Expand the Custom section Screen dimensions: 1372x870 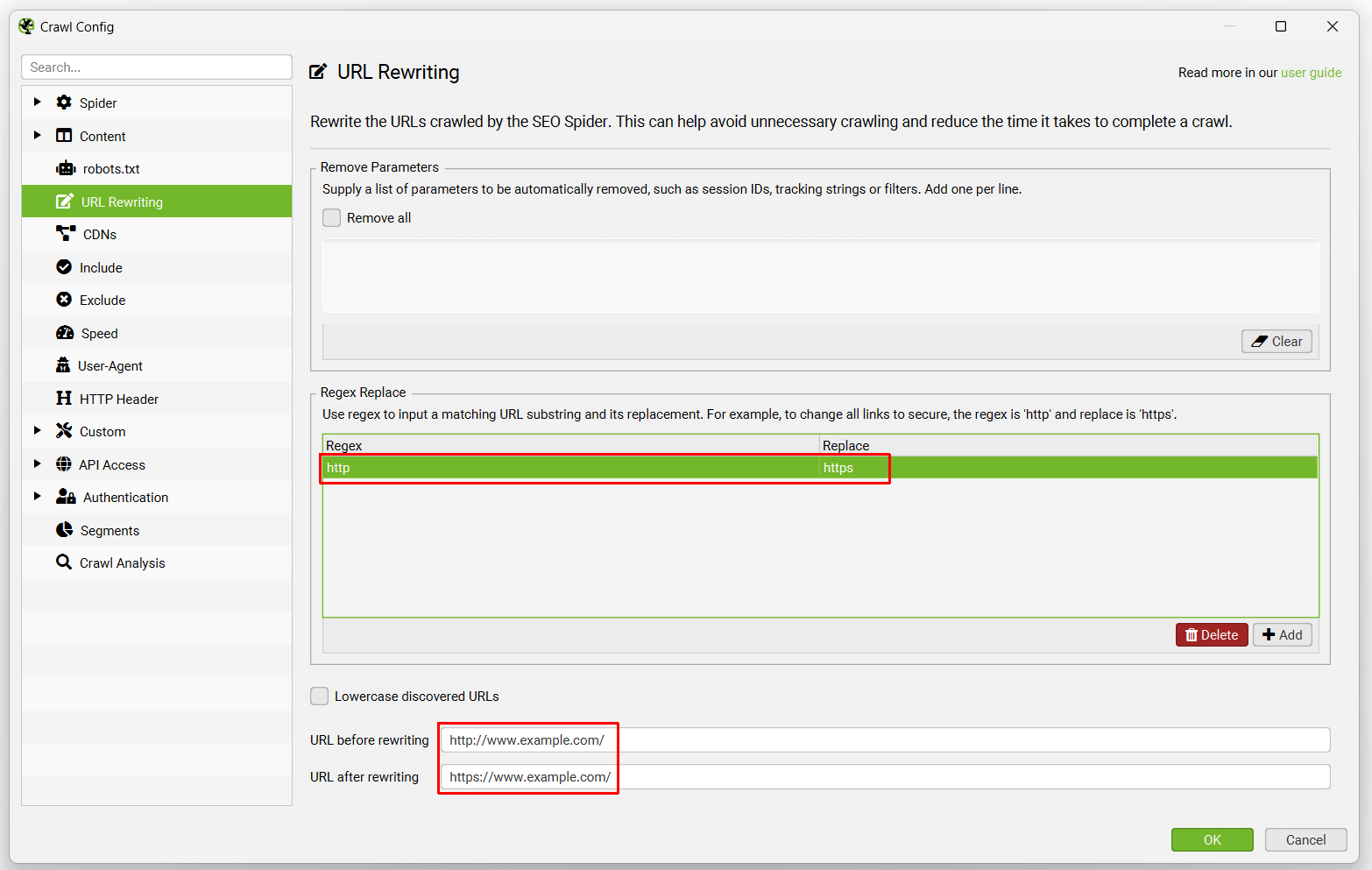[37, 430]
